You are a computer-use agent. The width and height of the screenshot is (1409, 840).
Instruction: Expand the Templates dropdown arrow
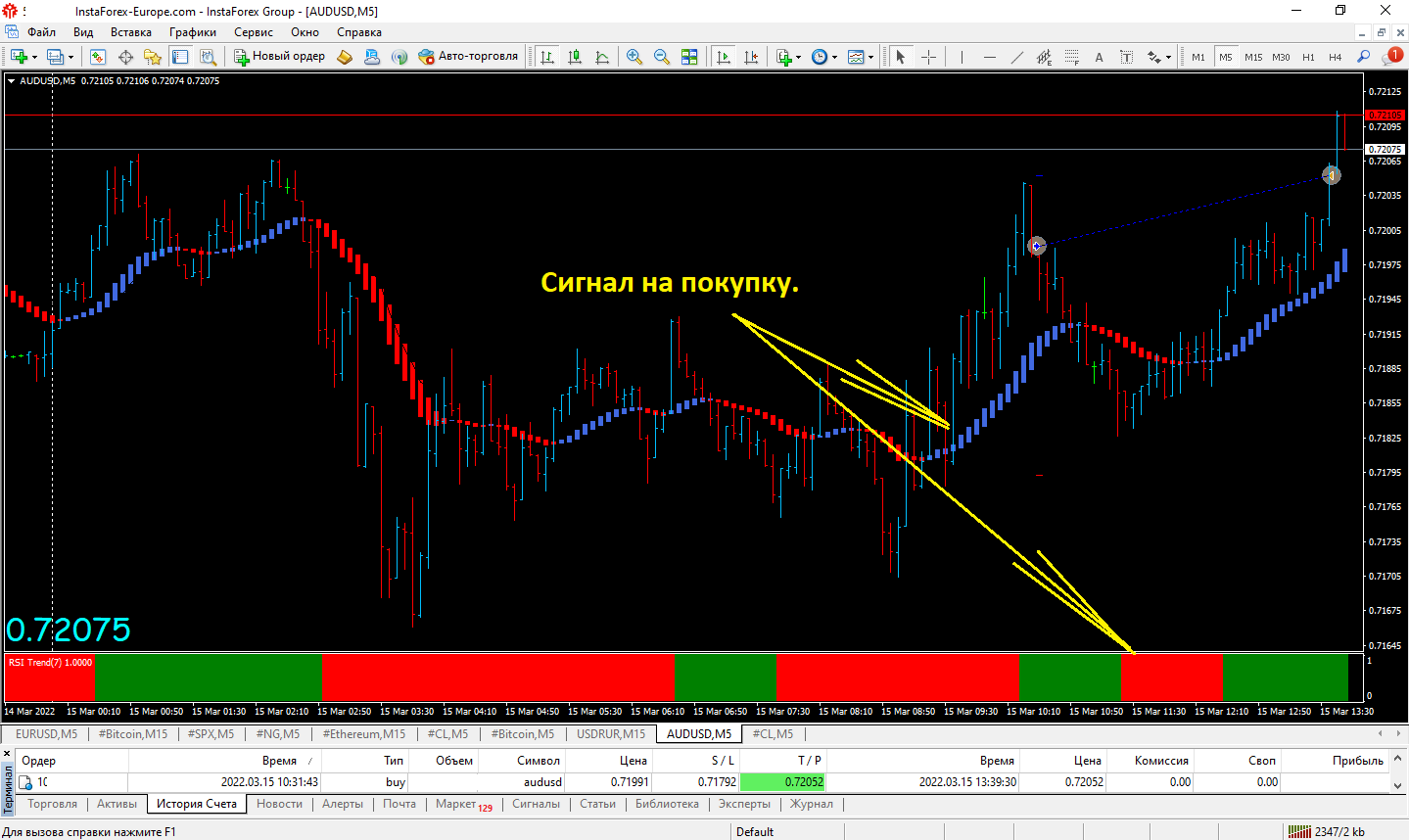871,57
